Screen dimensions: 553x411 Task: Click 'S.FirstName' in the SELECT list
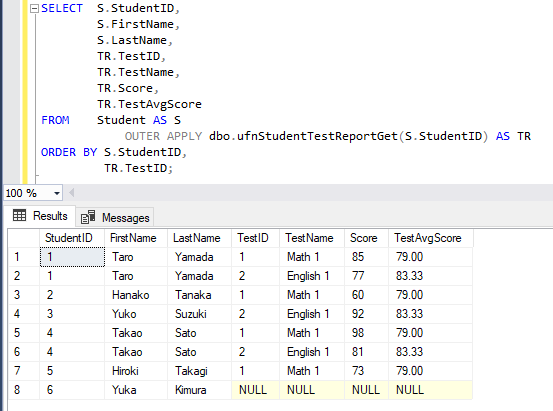click(x=135, y=24)
